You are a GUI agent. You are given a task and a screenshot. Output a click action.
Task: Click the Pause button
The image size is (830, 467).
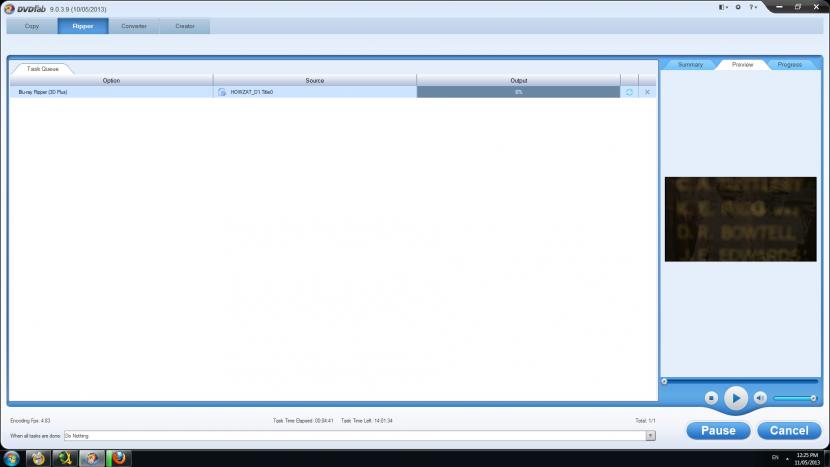(718, 430)
